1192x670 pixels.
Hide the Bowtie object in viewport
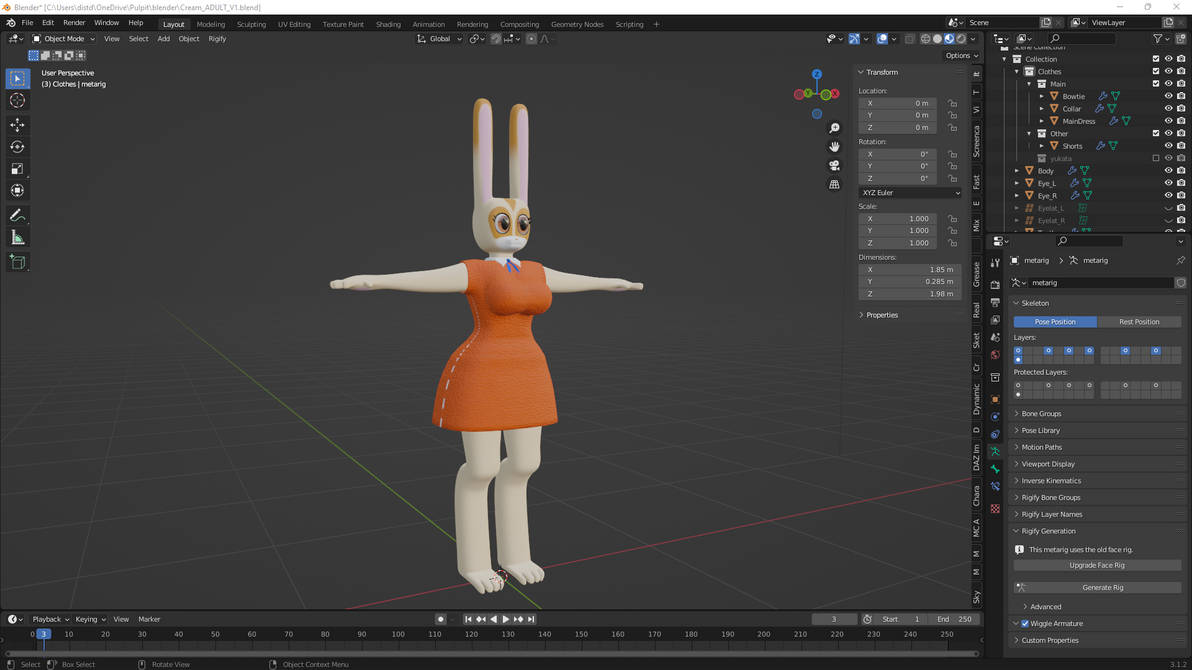pos(1168,97)
